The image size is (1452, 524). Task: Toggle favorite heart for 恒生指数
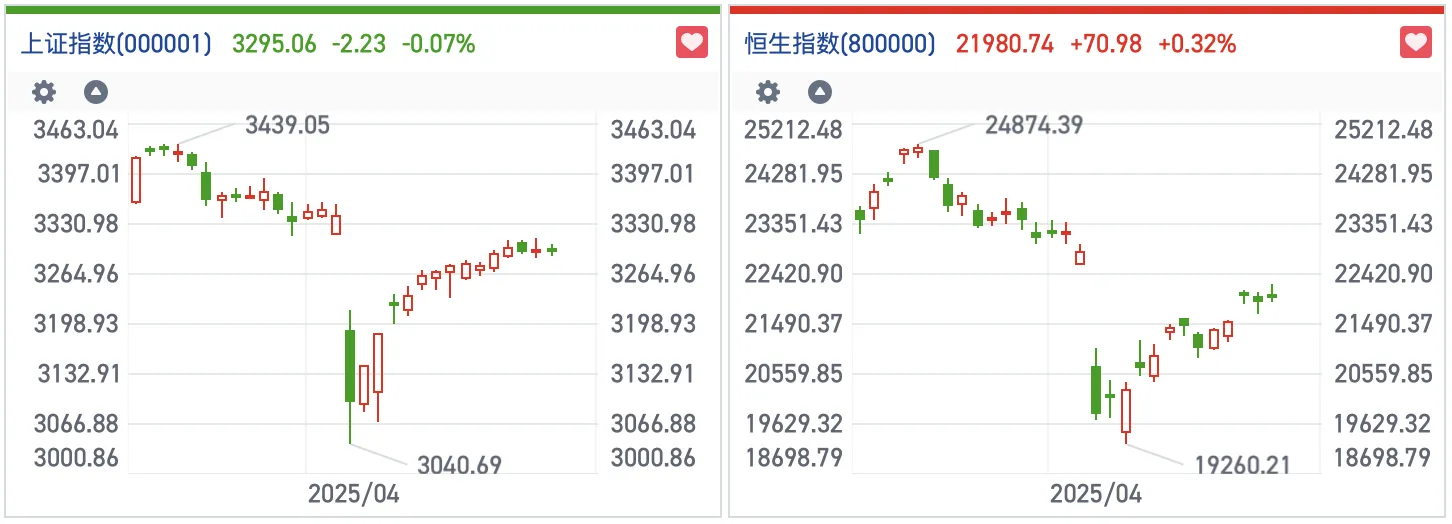(1415, 43)
